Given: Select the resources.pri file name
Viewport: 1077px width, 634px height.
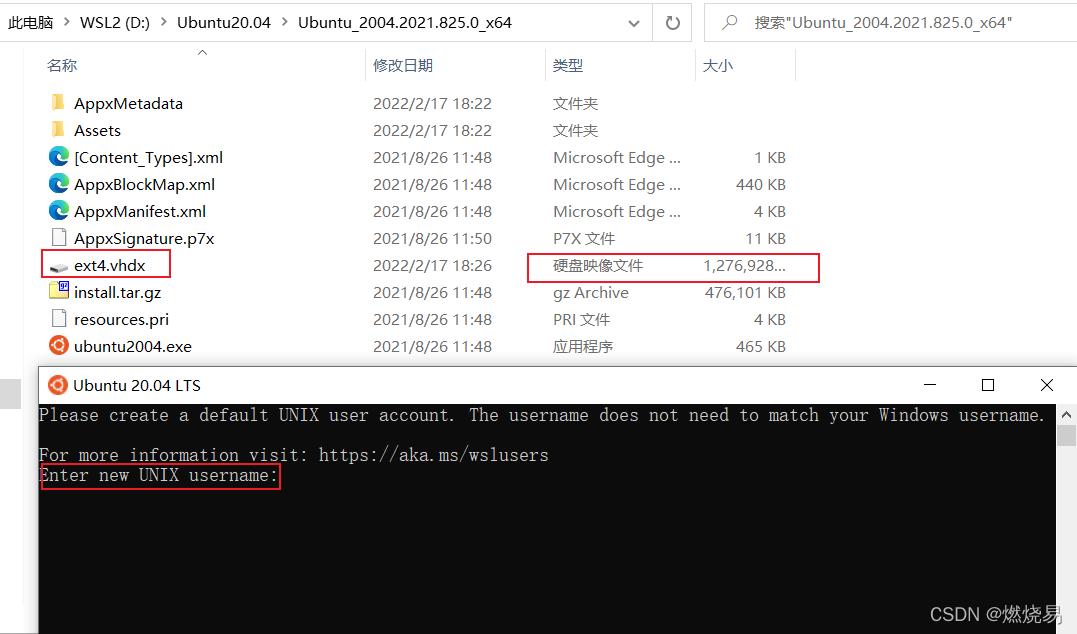Looking at the screenshot, I should 122,319.
